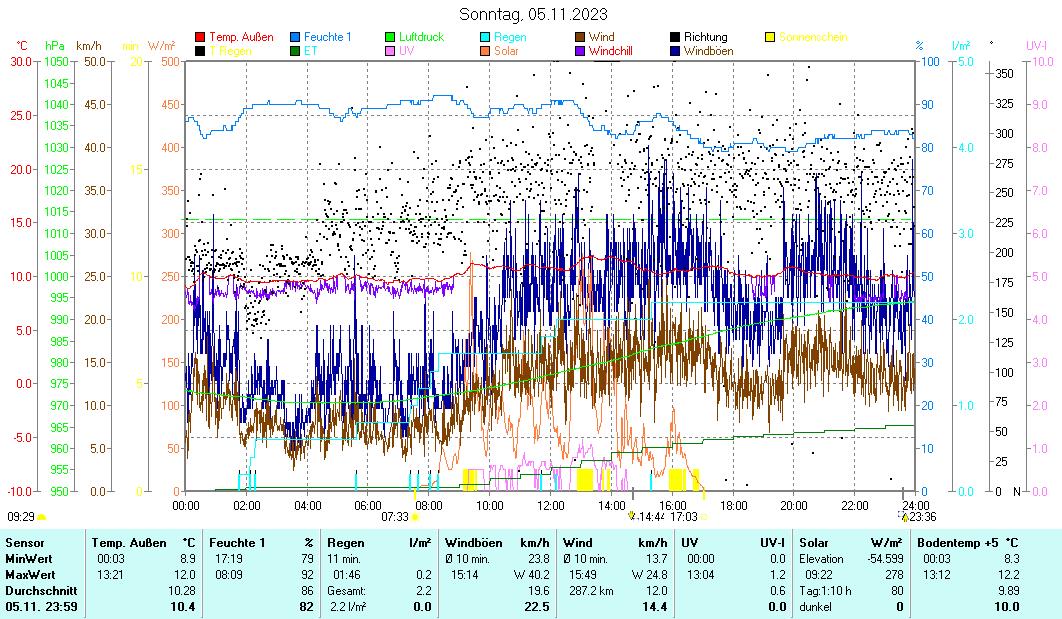Click the yellow Sonnenschein legend square
The height and width of the screenshot is (619, 1062).
(771, 37)
